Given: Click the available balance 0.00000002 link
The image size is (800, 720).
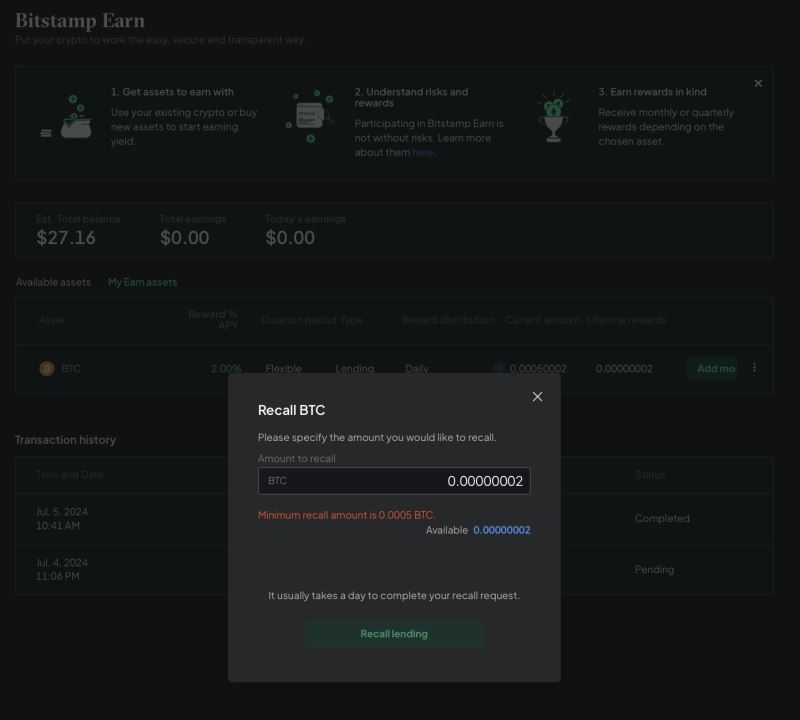Looking at the screenshot, I should 502,530.
